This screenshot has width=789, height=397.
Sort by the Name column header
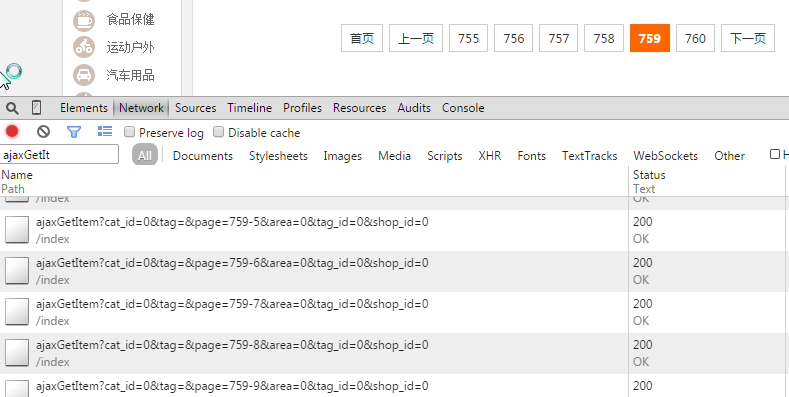click(17, 175)
